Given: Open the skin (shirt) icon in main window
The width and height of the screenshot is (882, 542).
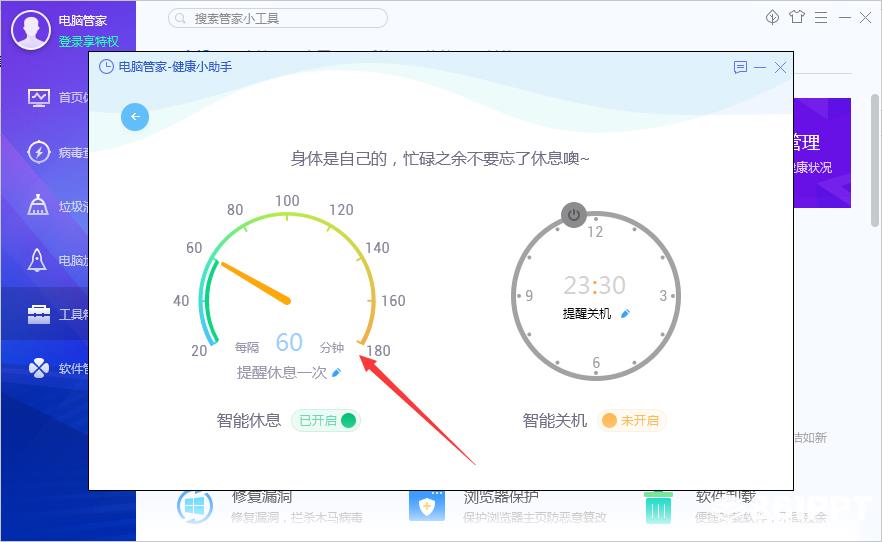Looking at the screenshot, I should point(796,17).
